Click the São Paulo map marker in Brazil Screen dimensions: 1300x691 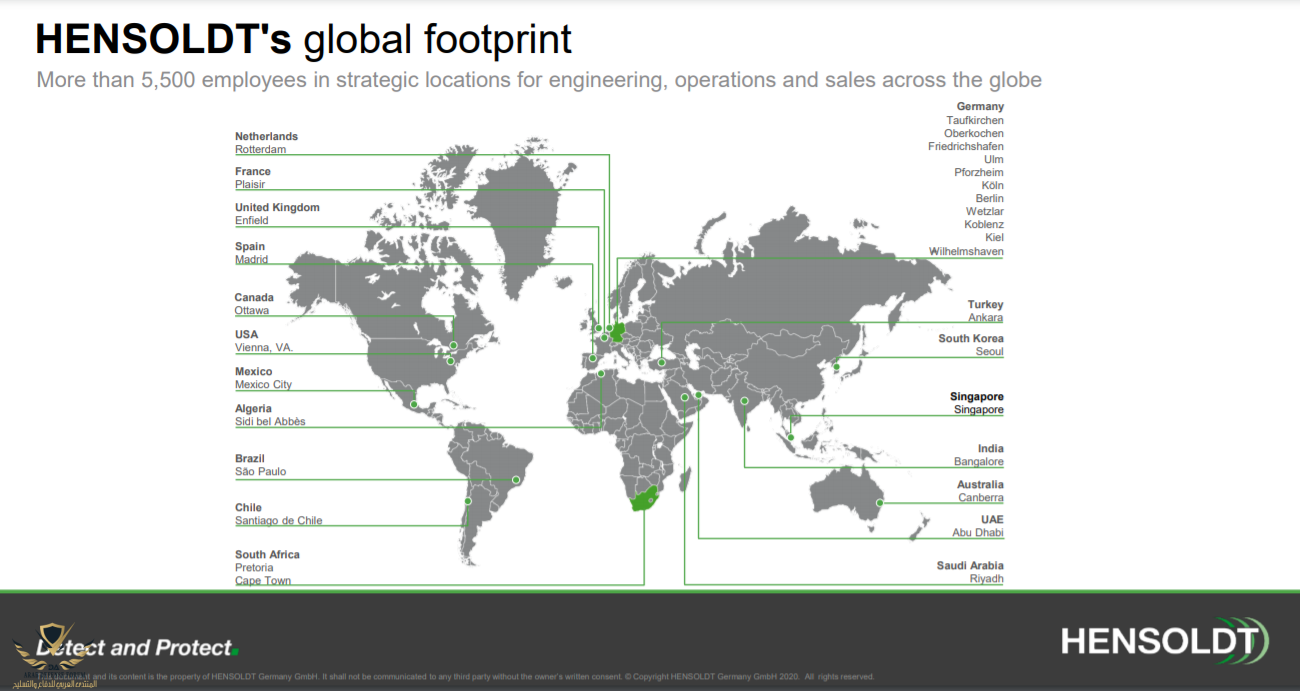[x=517, y=480]
